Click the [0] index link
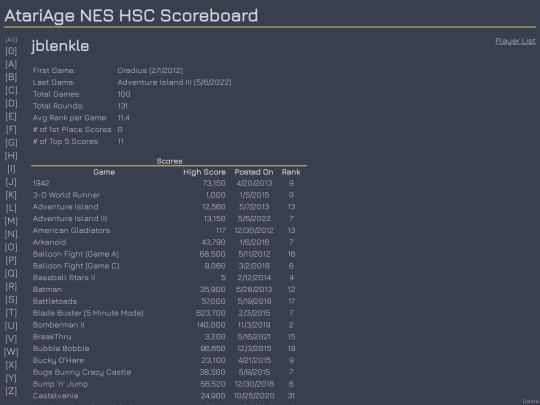This screenshot has height=405, width=540. pos(11,51)
